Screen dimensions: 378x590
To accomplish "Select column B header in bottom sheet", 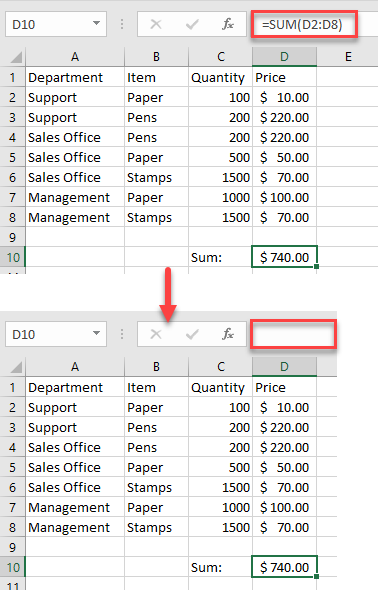I will [156, 367].
